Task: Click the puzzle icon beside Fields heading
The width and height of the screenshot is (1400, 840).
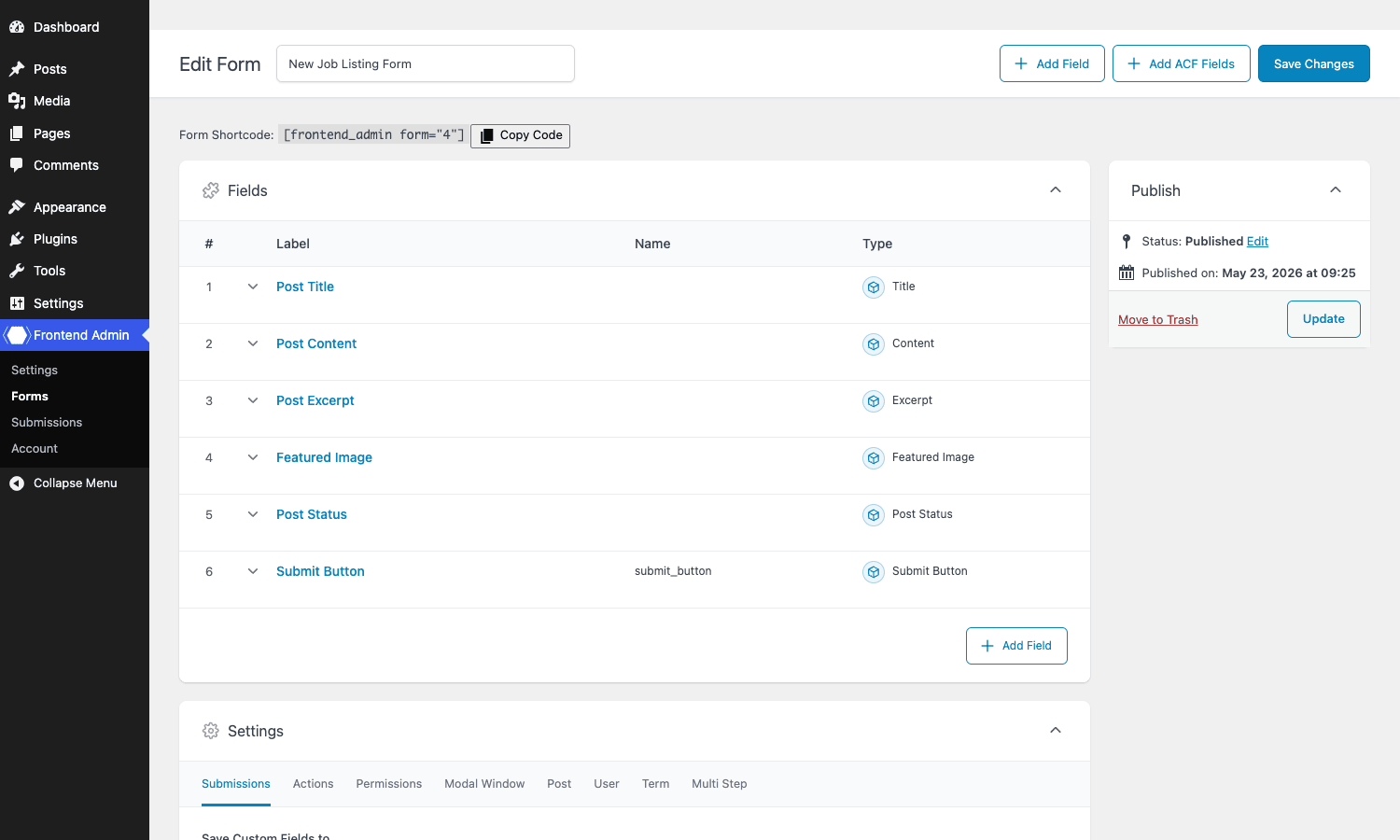Action: click(211, 190)
